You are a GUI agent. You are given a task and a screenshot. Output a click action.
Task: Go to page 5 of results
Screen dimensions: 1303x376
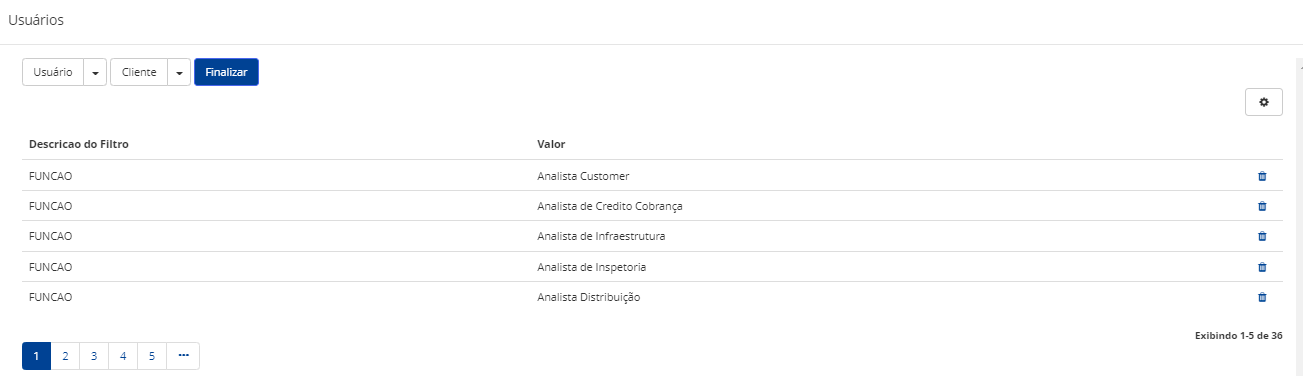coord(152,356)
